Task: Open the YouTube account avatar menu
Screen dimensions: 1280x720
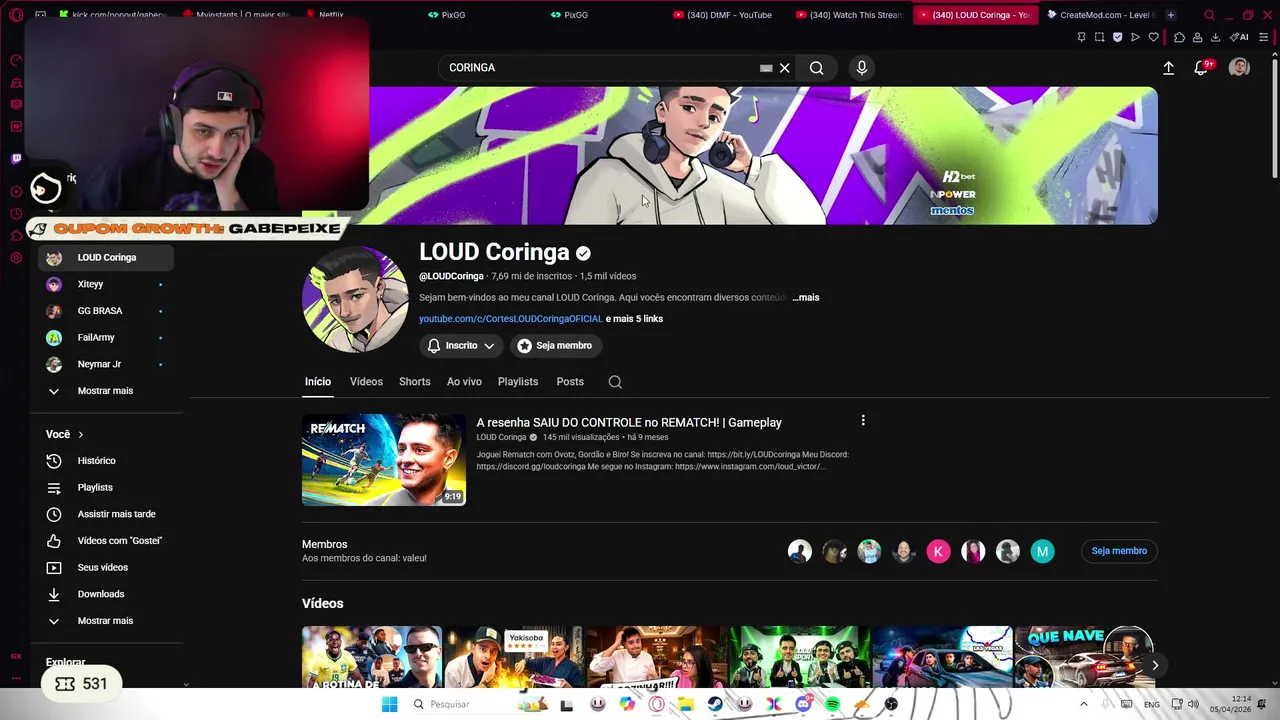Action: pyautogui.click(x=1239, y=68)
